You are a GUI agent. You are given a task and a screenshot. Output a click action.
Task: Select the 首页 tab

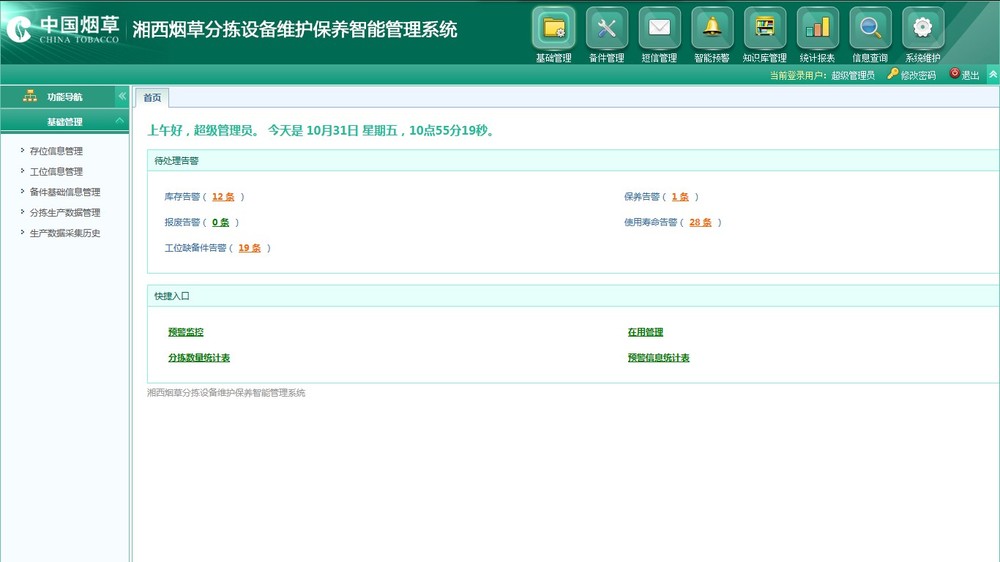tap(152, 98)
